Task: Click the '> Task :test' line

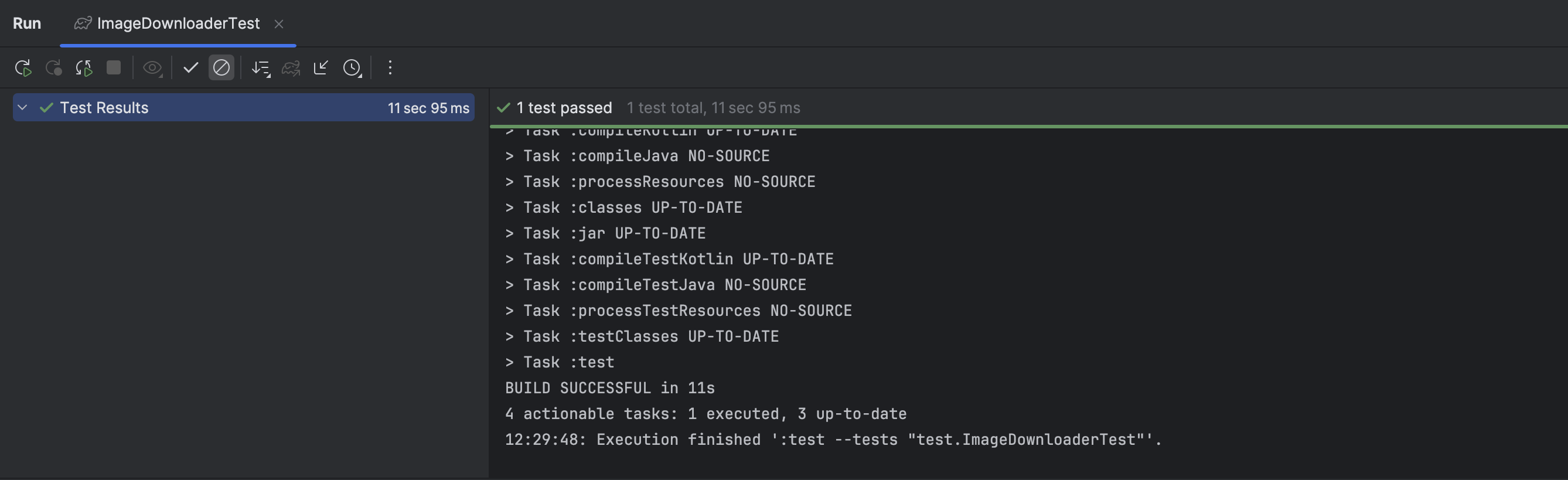Action: [x=560, y=362]
